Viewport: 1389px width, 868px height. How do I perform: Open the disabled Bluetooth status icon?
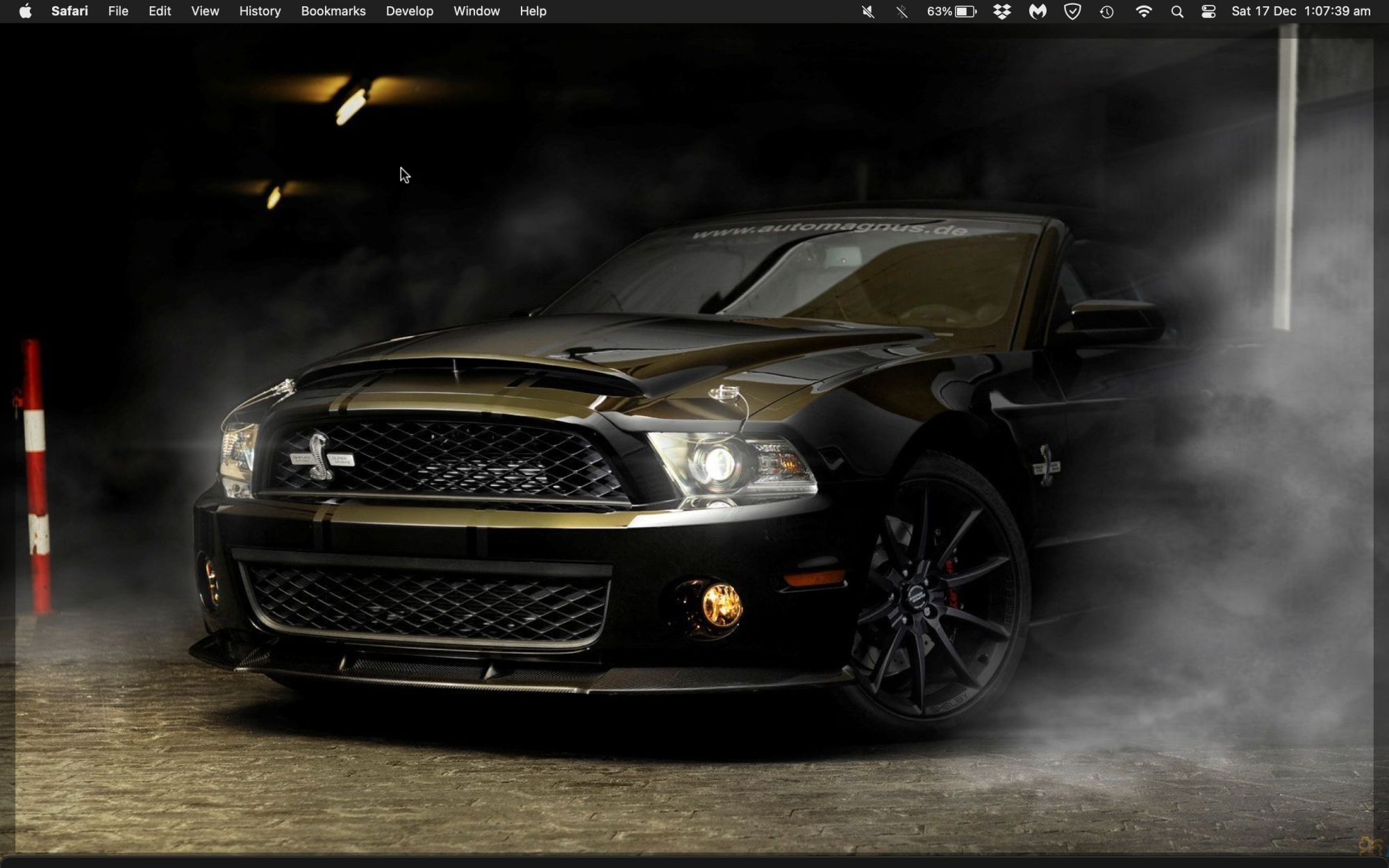tap(901, 11)
